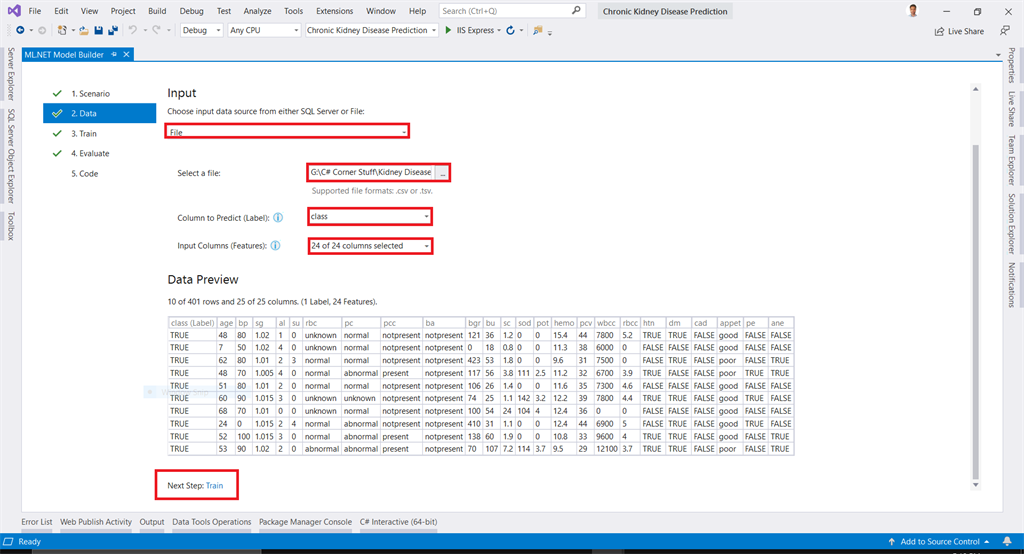Click the class (Label) column header
The image size is (1024, 554).
click(192, 323)
